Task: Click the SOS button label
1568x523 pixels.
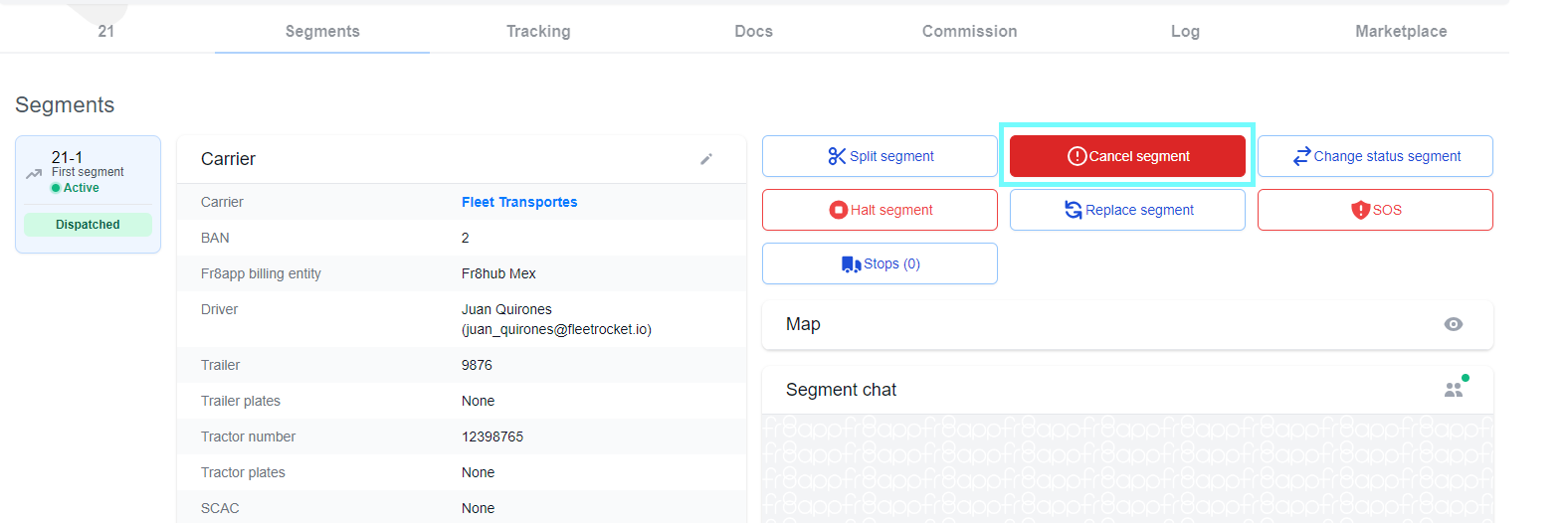Action: 1387,210
